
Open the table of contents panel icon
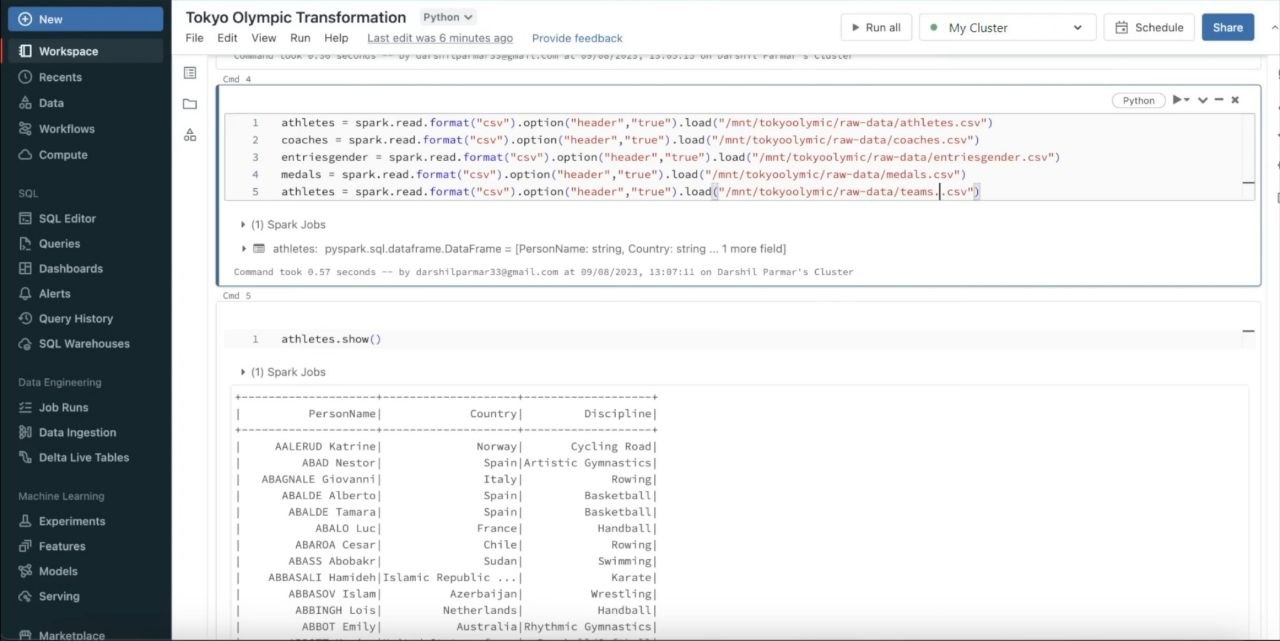click(x=190, y=73)
